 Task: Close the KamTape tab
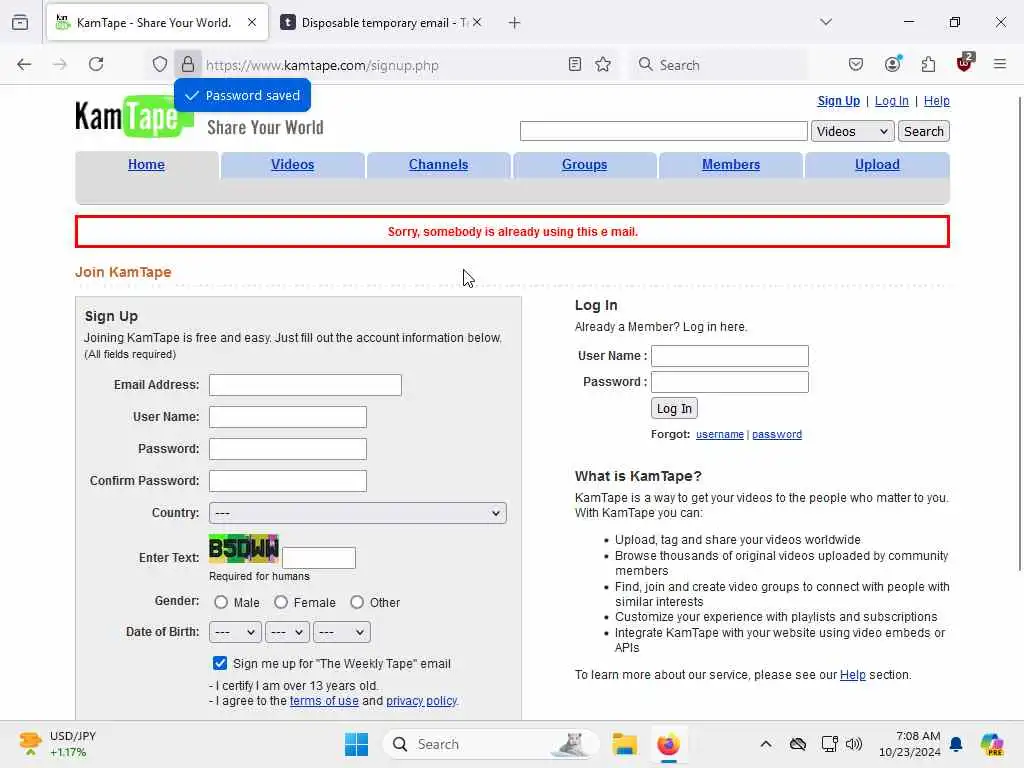tap(252, 22)
